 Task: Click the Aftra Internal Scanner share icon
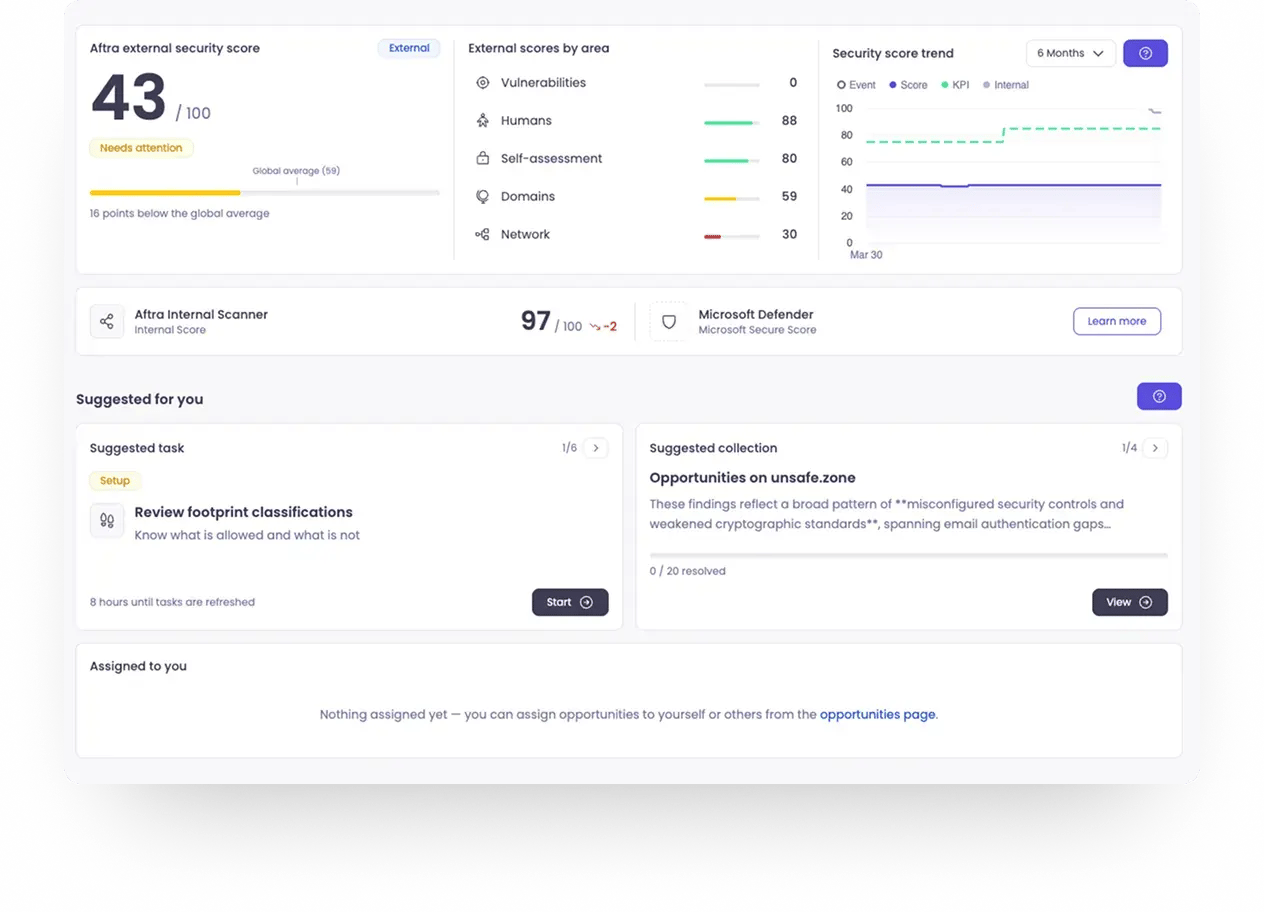[x=107, y=322]
